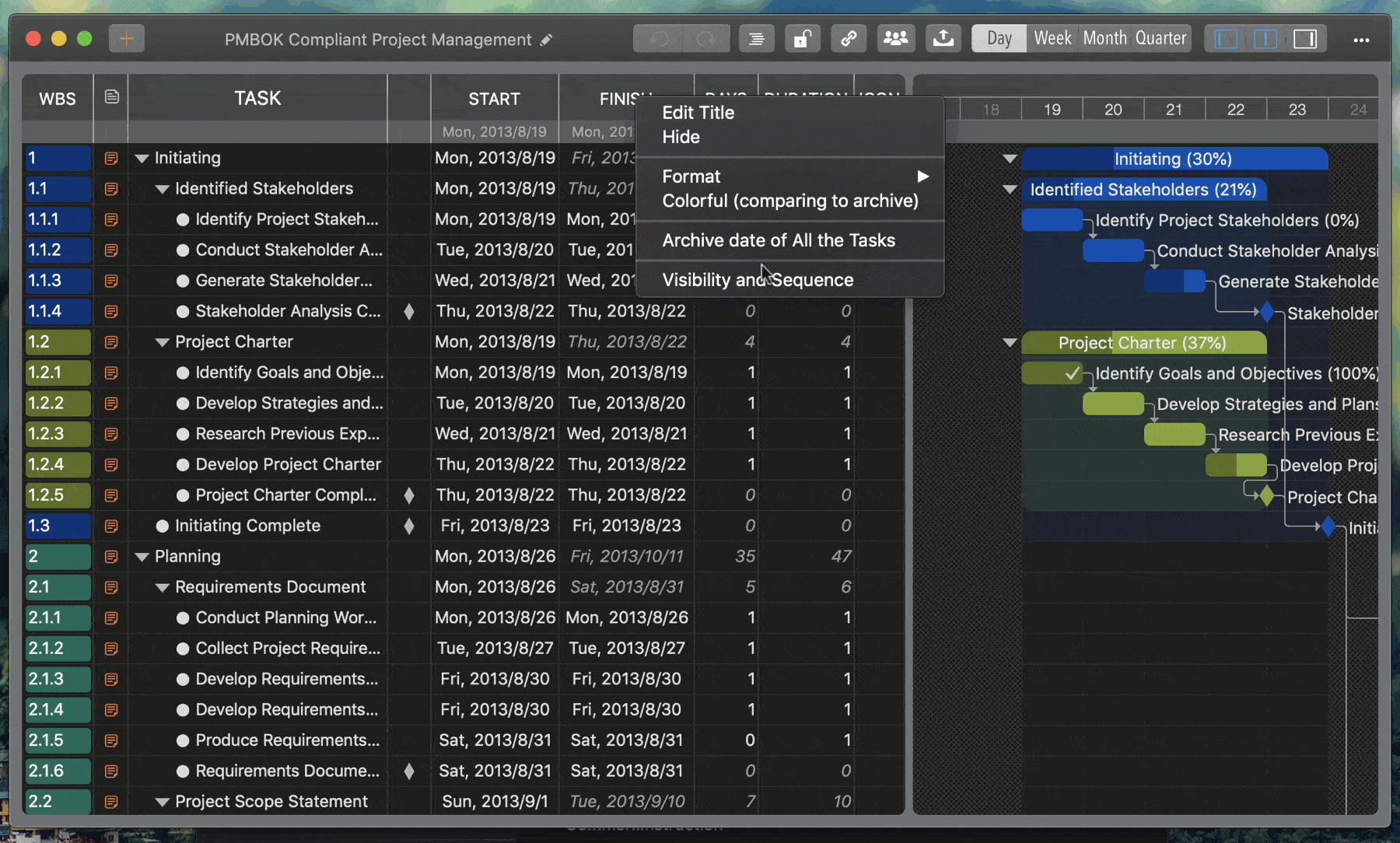Screen dimensions: 1400x843
Task: Collapse the Planning task group
Action: [142, 557]
